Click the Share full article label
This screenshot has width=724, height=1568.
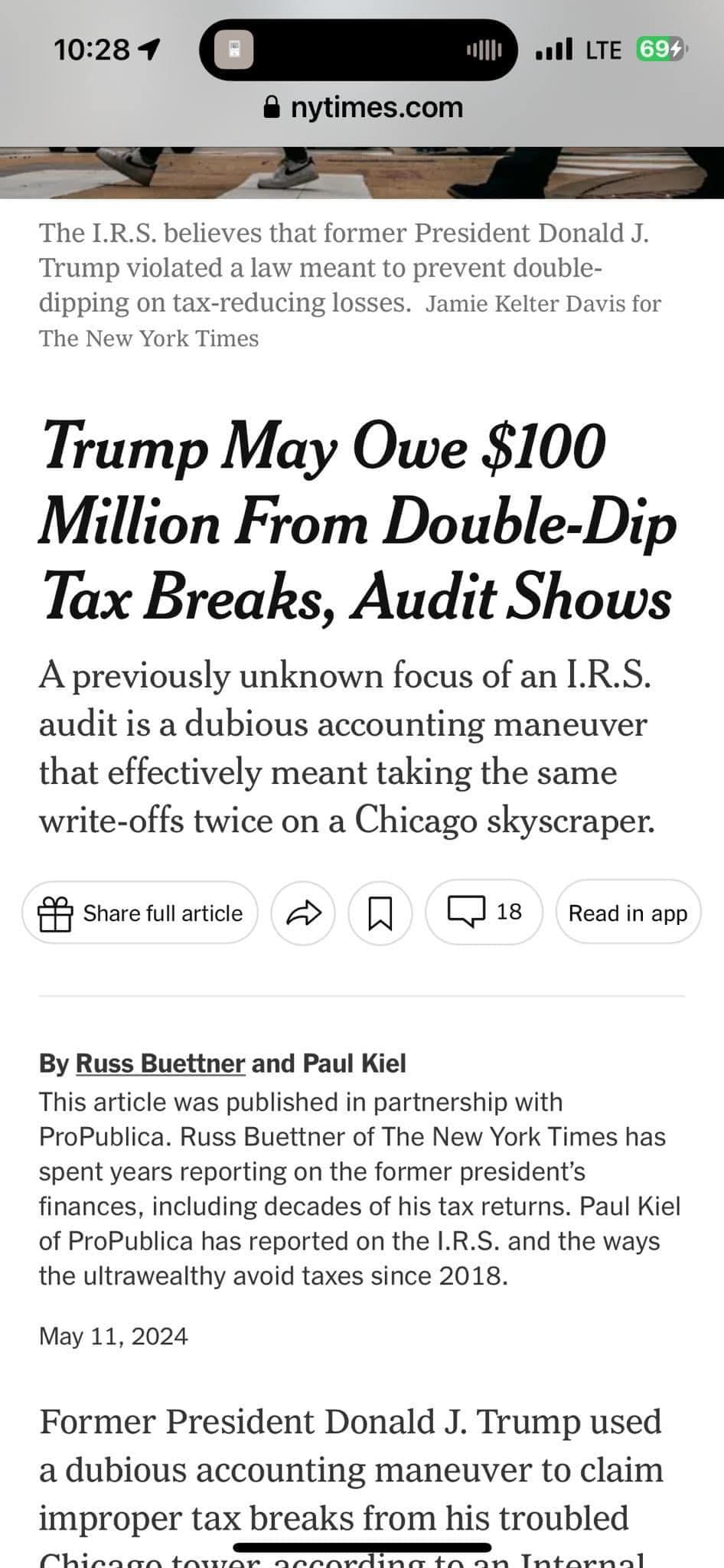(162, 913)
